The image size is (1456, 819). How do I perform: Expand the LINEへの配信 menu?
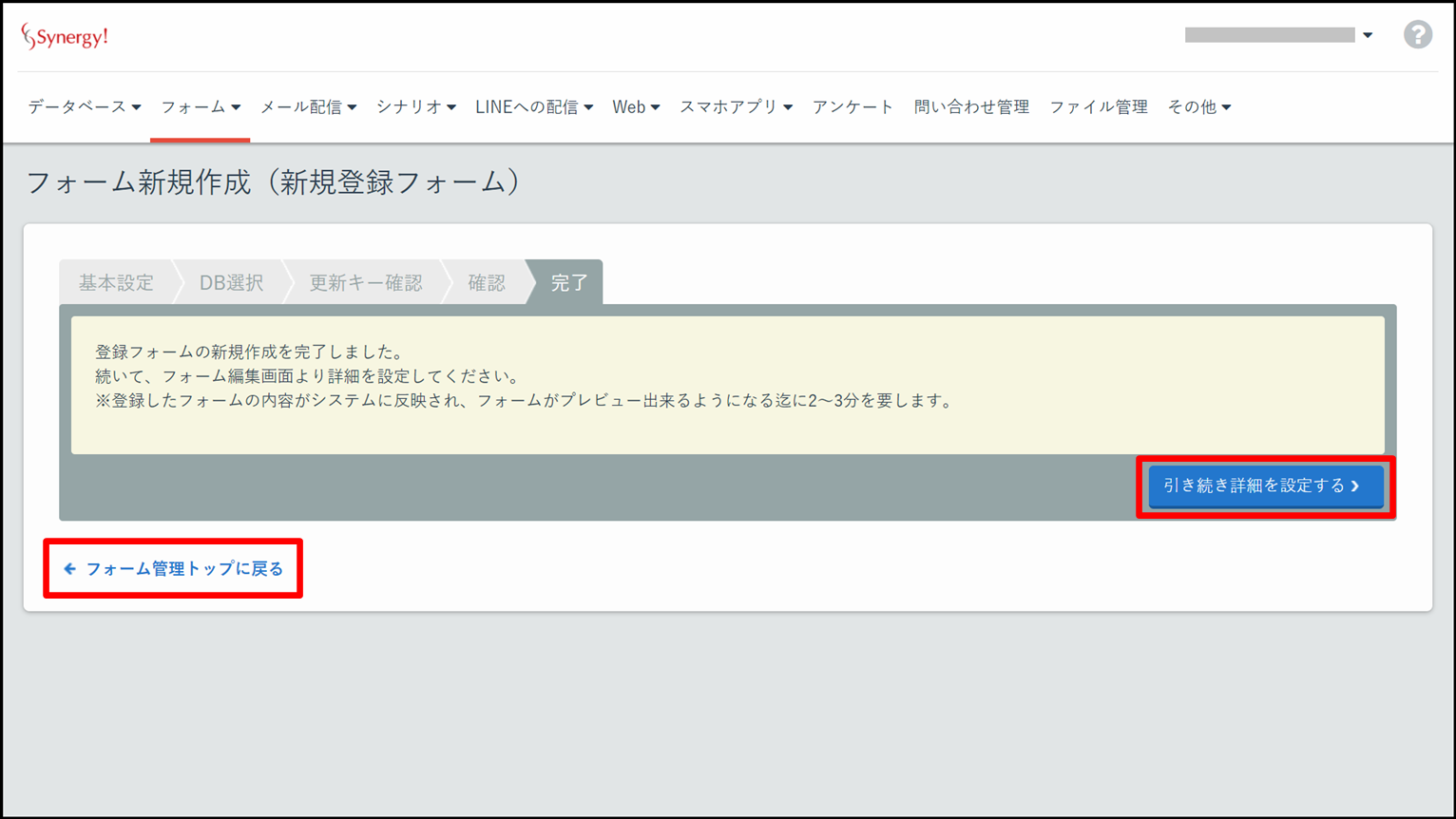[x=533, y=107]
